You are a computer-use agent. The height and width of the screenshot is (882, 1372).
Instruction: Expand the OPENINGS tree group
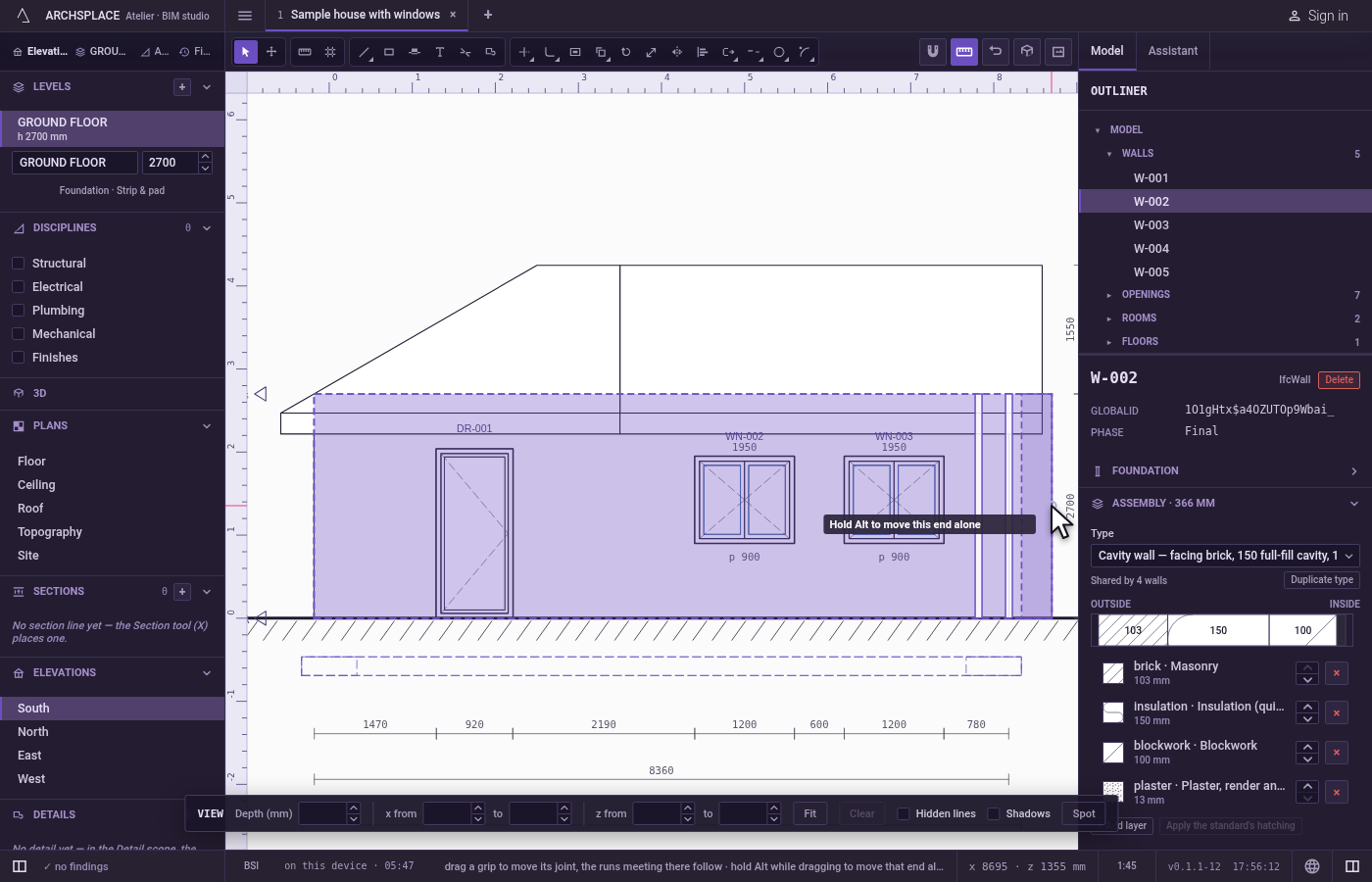pos(1109,295)
